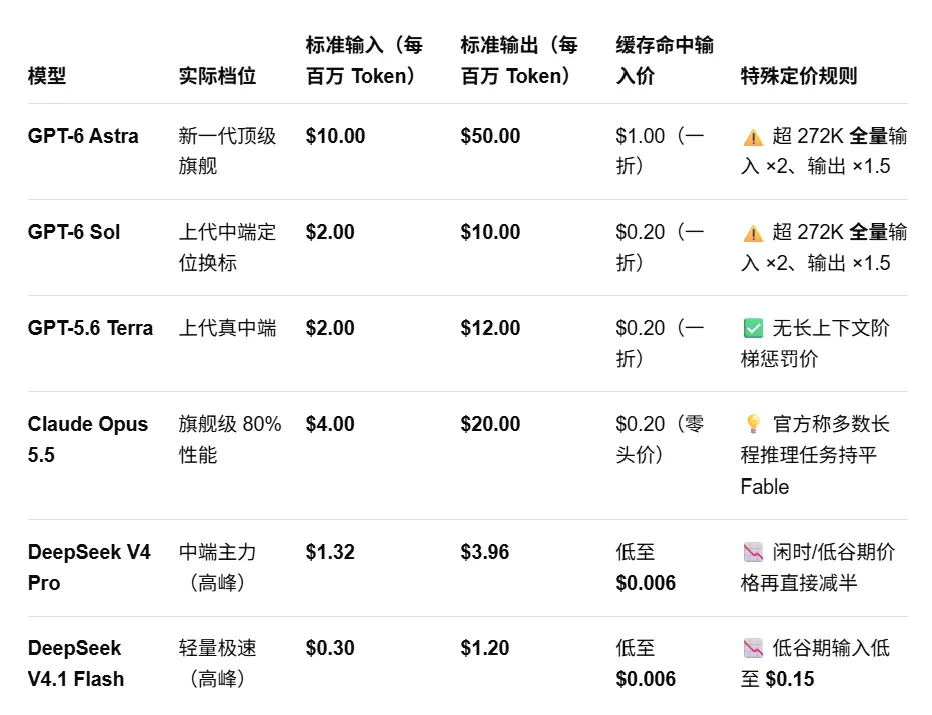Viewport: 932px width, 715px height.
Task: Click downtrend chart icon in DeepSeek V4.1 Flash row
Action: pyautogui.click(x=753, y=648)
